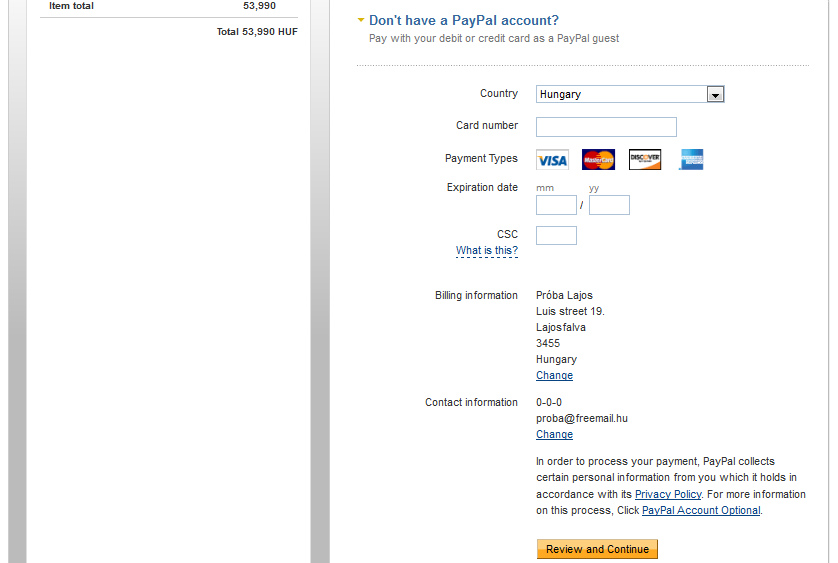Focus the expiration year yy field

[609, 205]
